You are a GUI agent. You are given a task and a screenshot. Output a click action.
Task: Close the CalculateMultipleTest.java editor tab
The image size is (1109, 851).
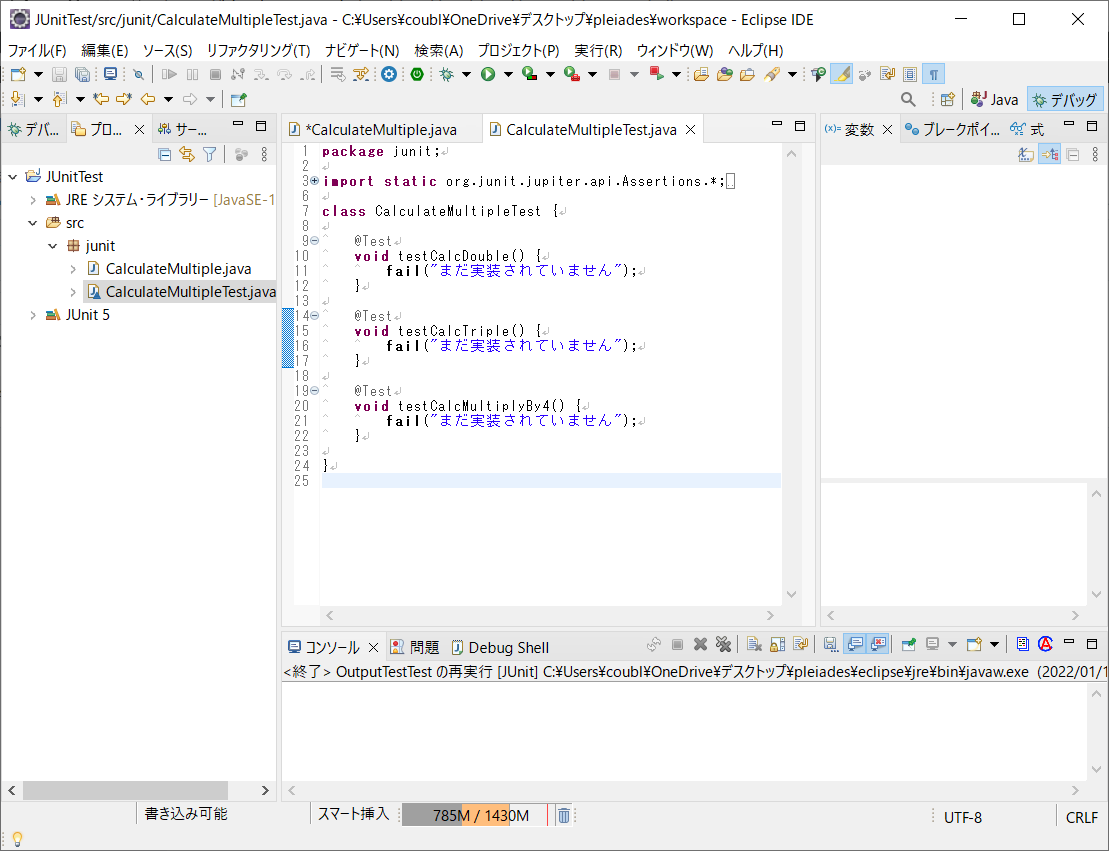pyautogui.click(x=691, y=129)
